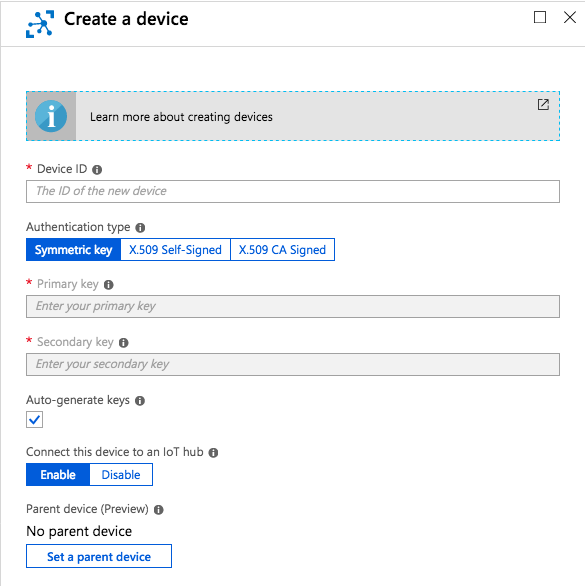
Task: Choose X.509 CA Signed authentication
Action: (282, 250)
